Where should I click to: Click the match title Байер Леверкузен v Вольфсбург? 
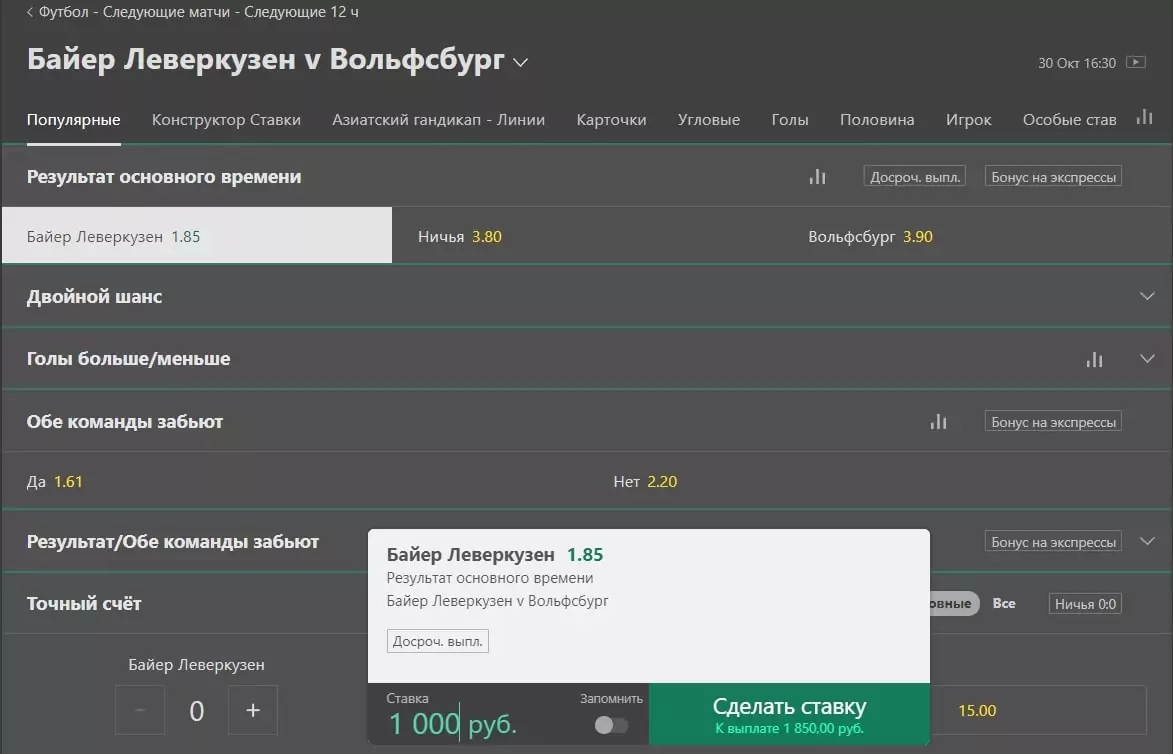266,60
